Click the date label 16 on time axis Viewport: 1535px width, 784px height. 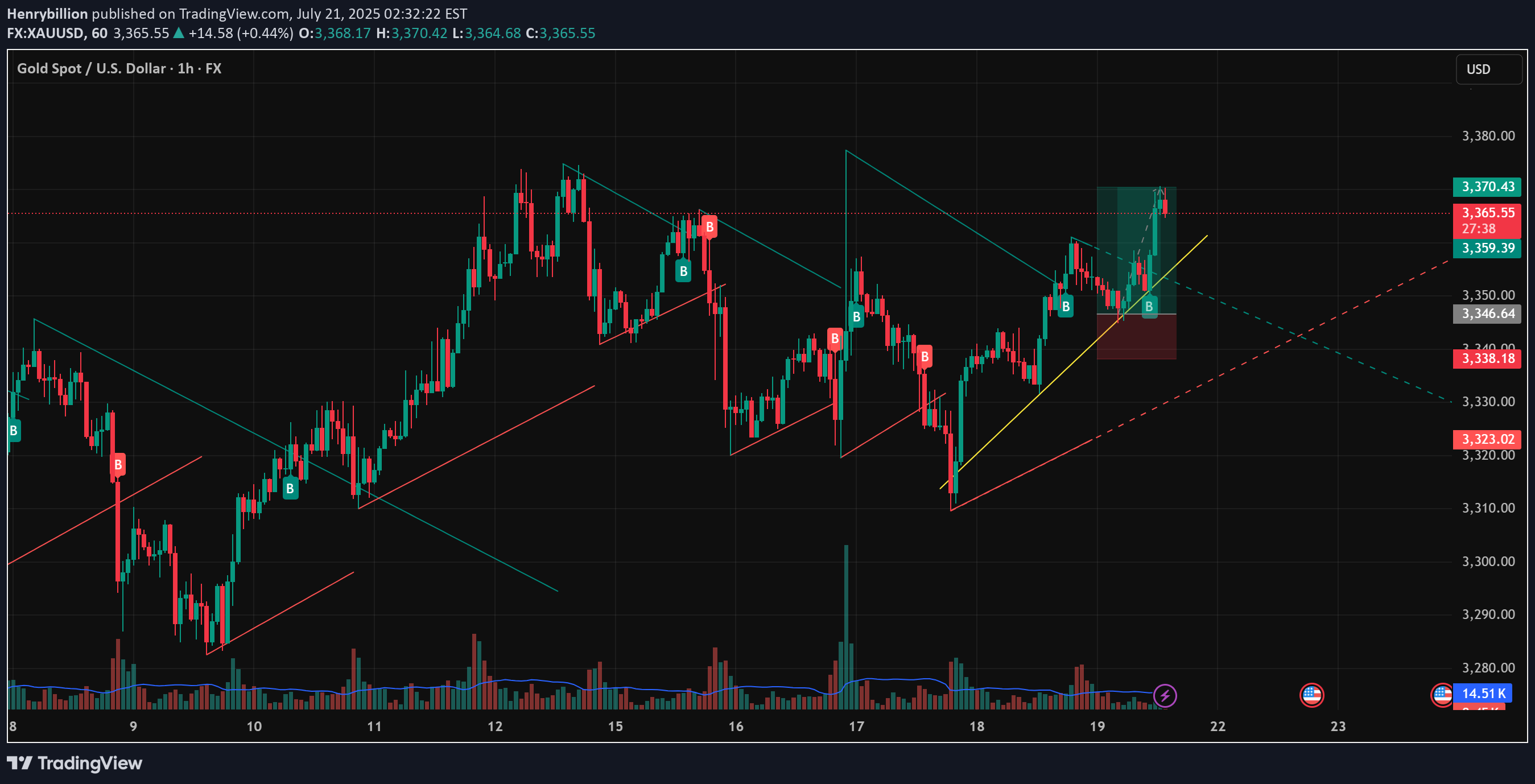tap(736, 726)
